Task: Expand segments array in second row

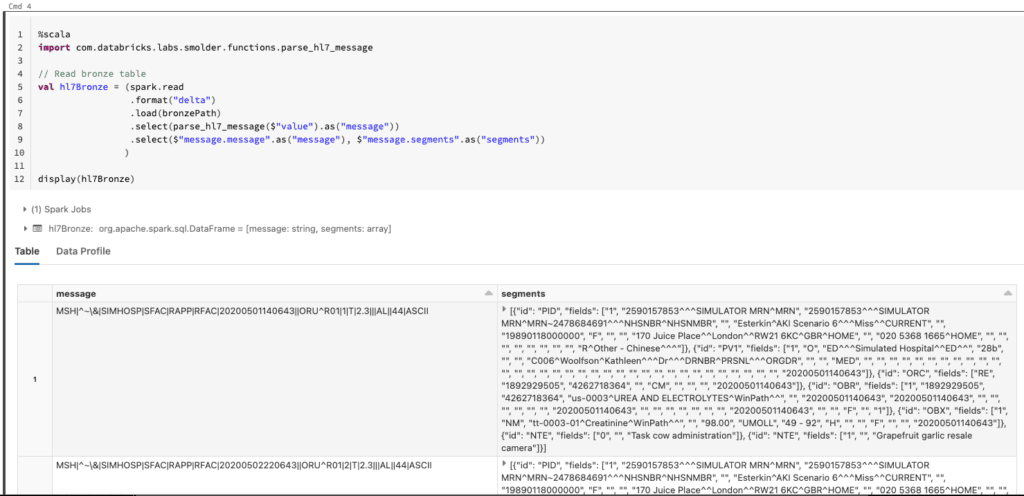Action: pyautogui.click(x=504, y=467)
